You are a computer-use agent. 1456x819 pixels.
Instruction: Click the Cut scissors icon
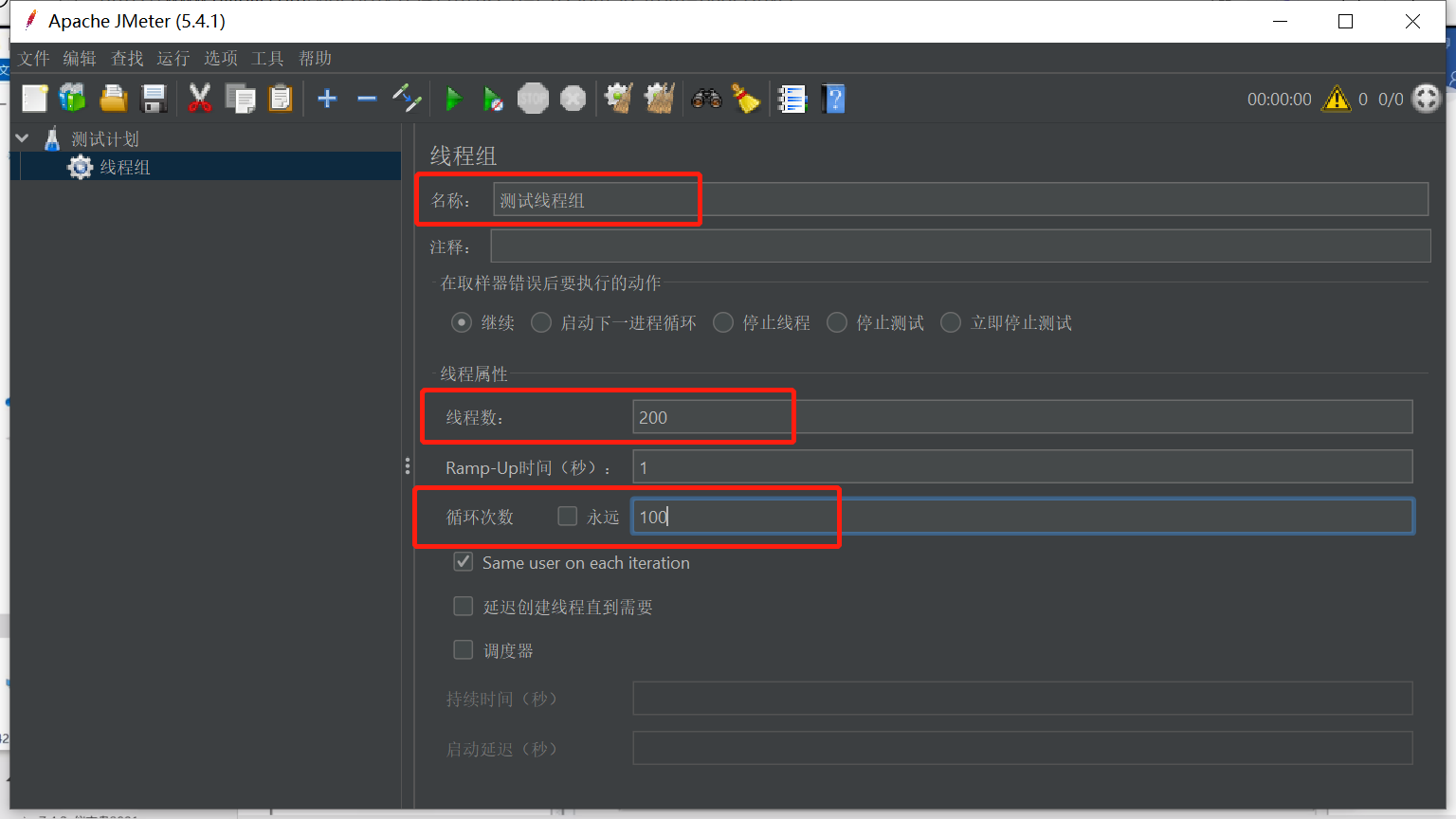click(199, 99)
